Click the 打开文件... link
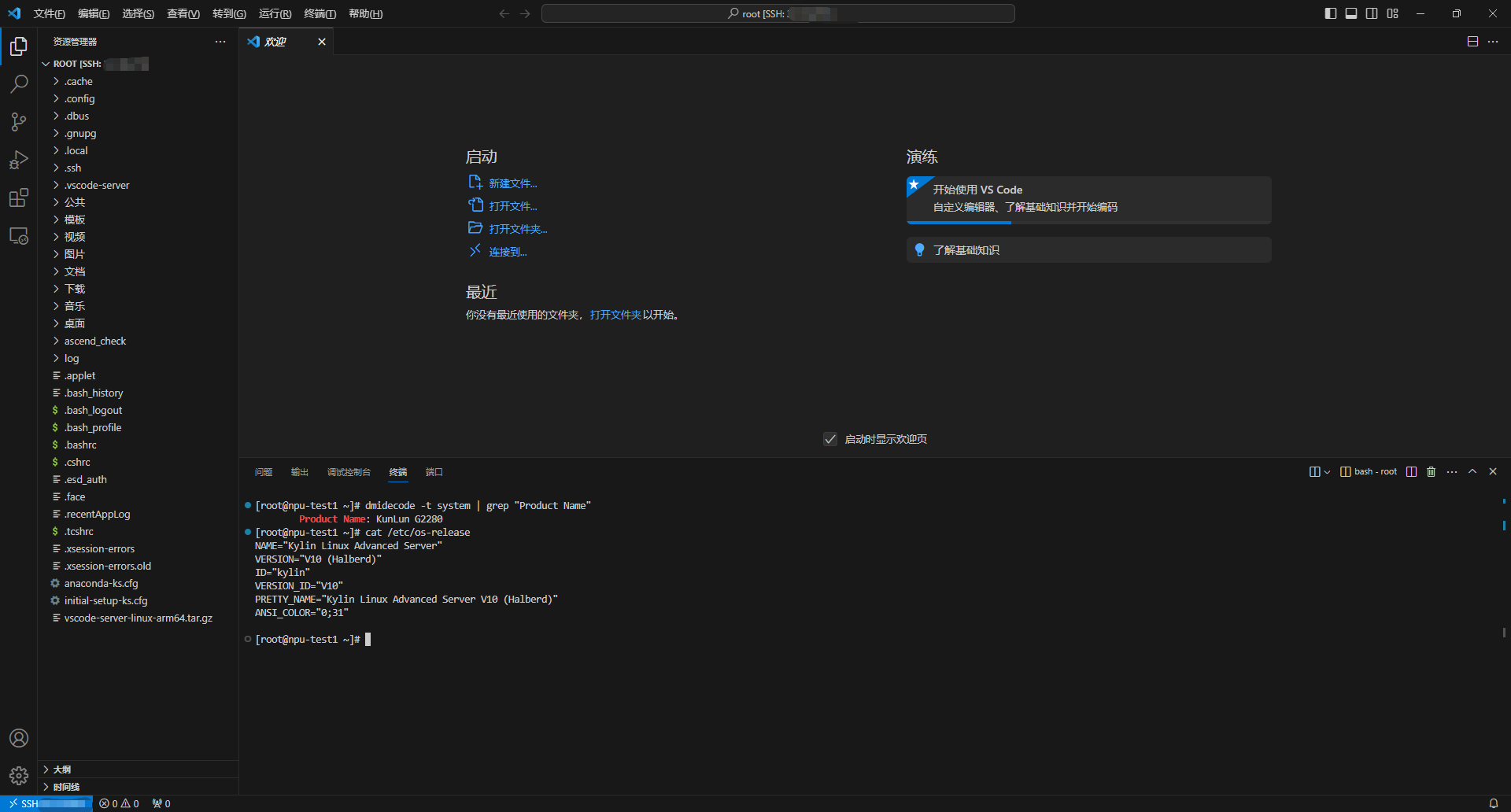 point(503,206)
